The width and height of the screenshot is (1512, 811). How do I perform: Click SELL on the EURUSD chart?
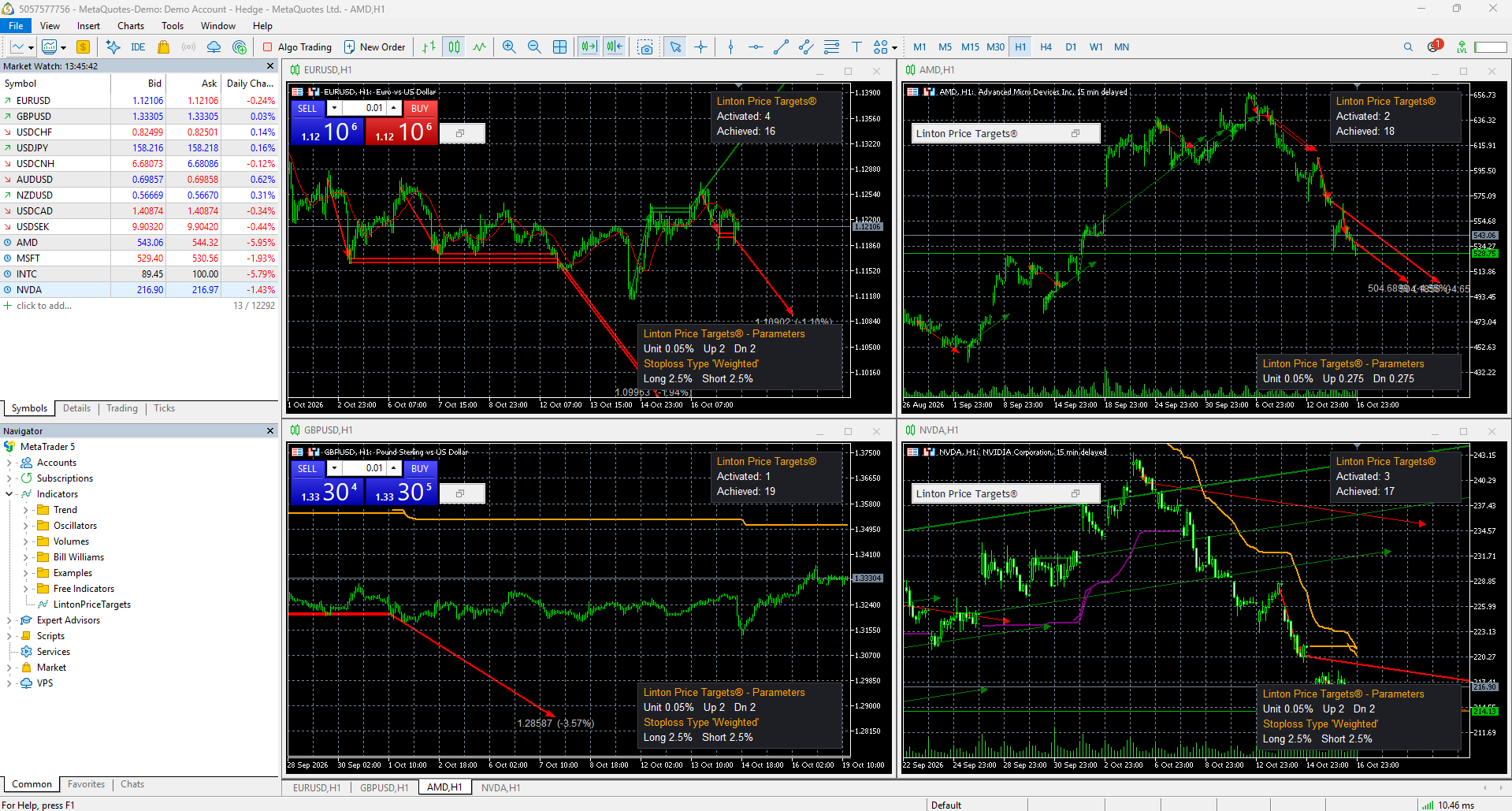click(307, 109)
